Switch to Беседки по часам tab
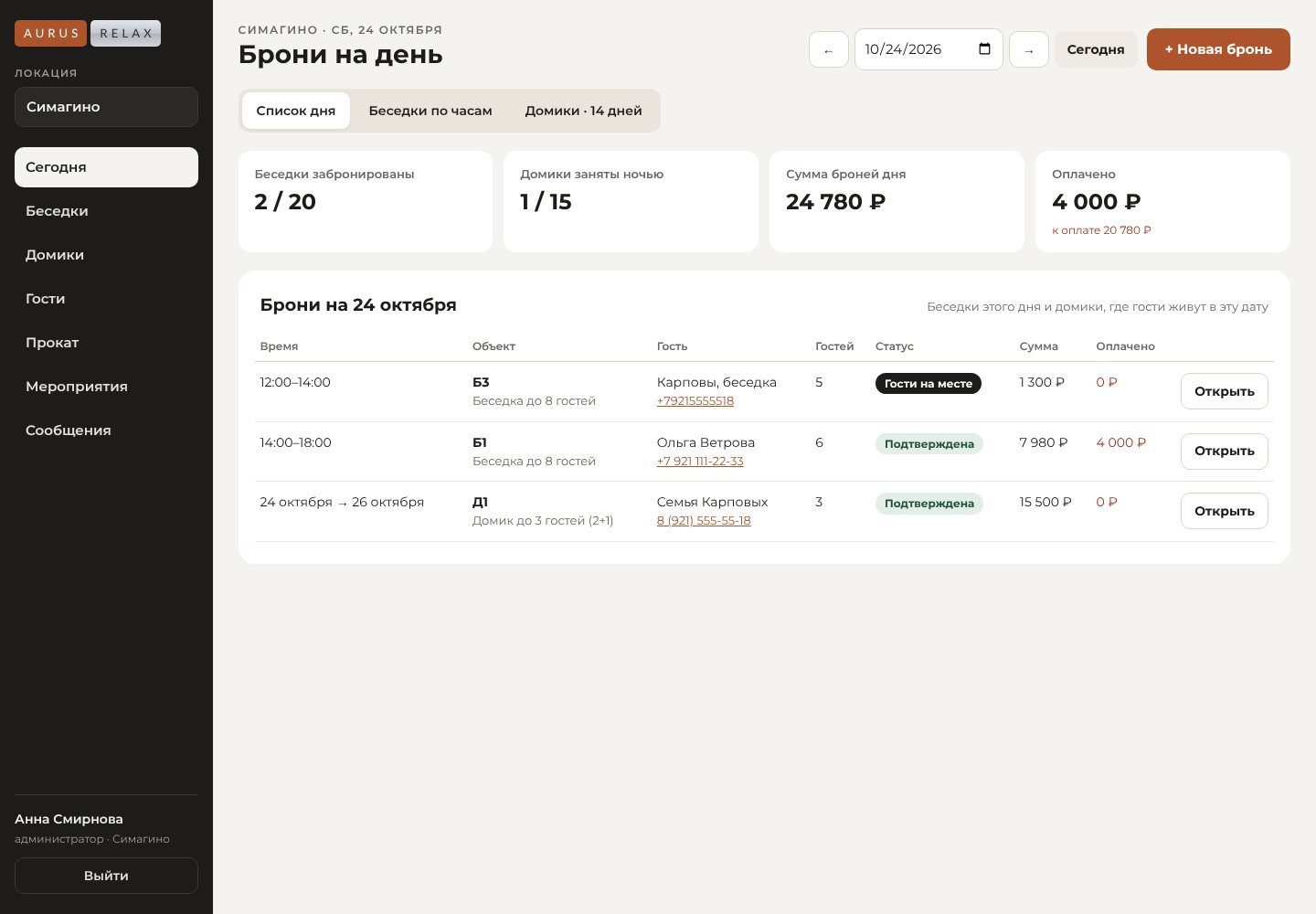This screenshot has width=1316, height=914. pos(430,111)
